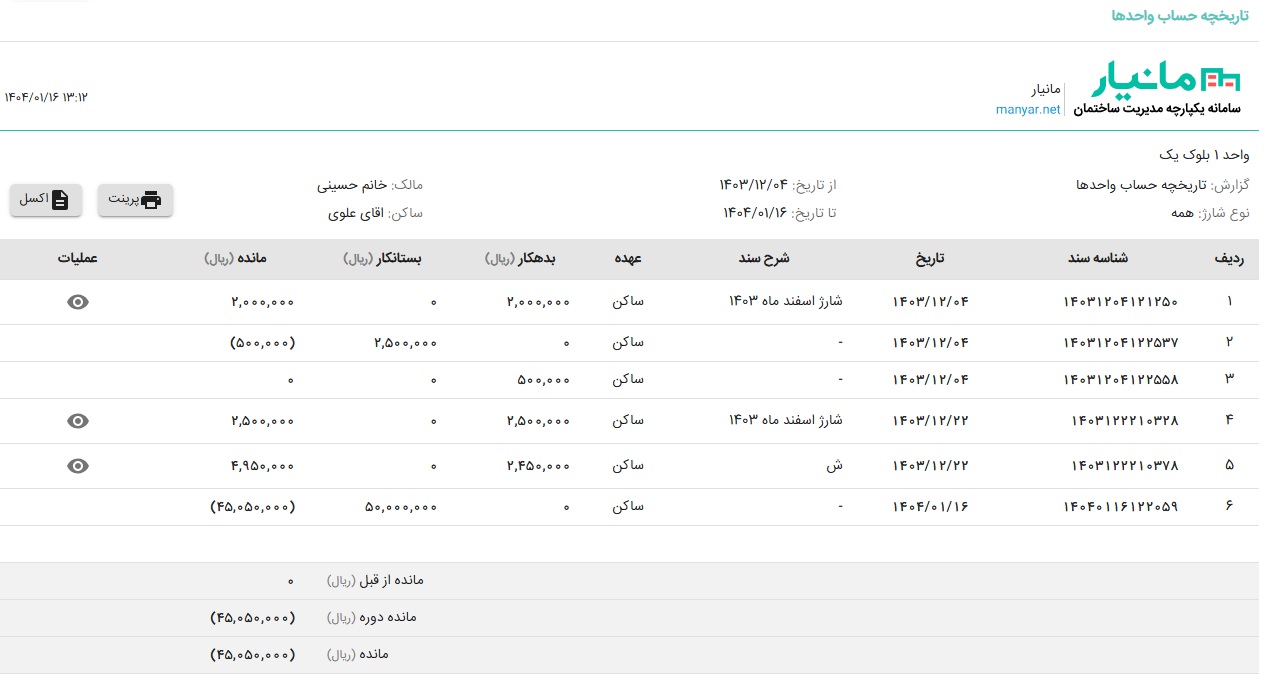
Task: Click the resident name اقای علوی
Action: [357, 213]
